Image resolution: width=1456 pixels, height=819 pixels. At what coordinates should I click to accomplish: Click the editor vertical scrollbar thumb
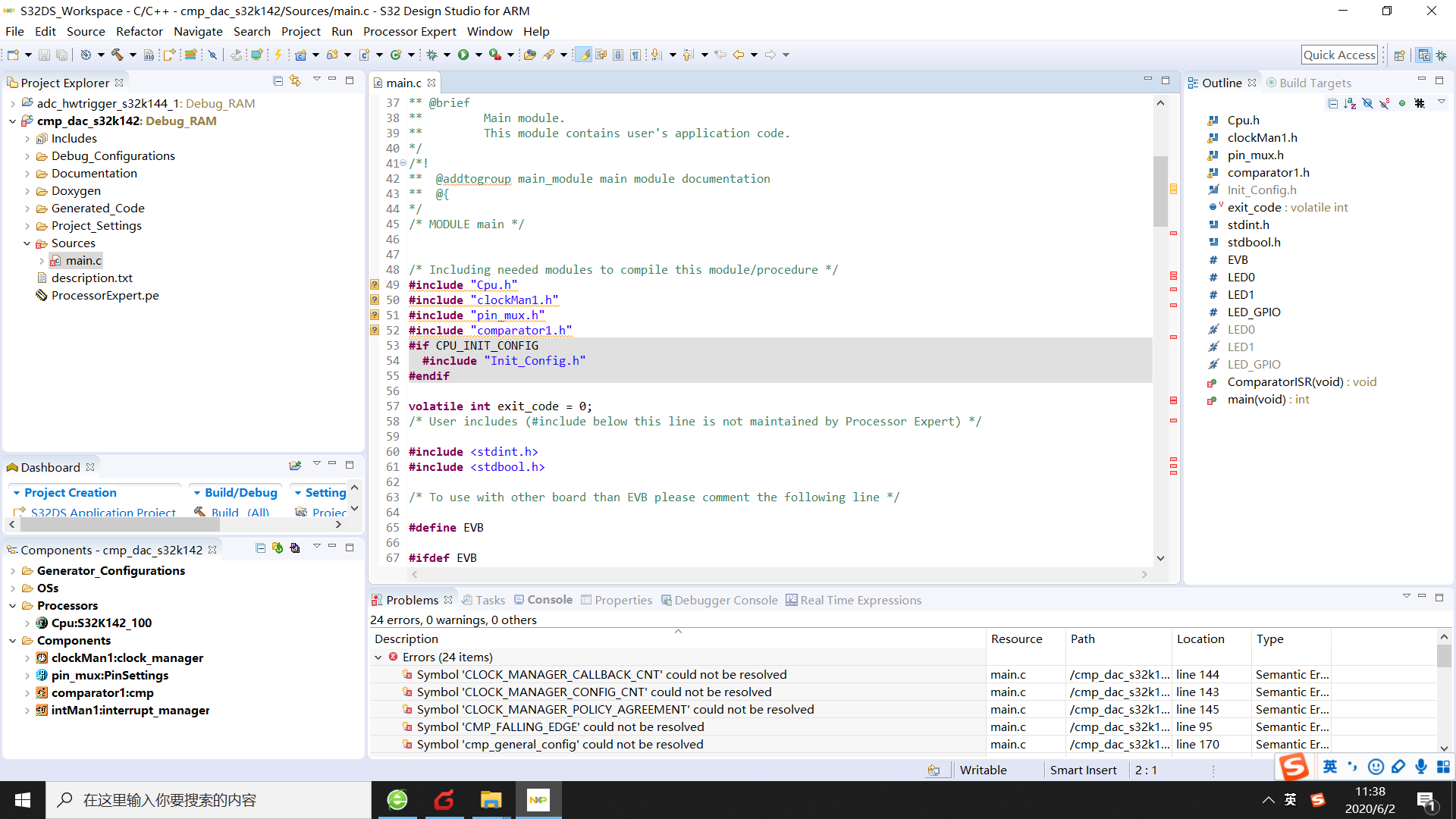click(1160, 190)
